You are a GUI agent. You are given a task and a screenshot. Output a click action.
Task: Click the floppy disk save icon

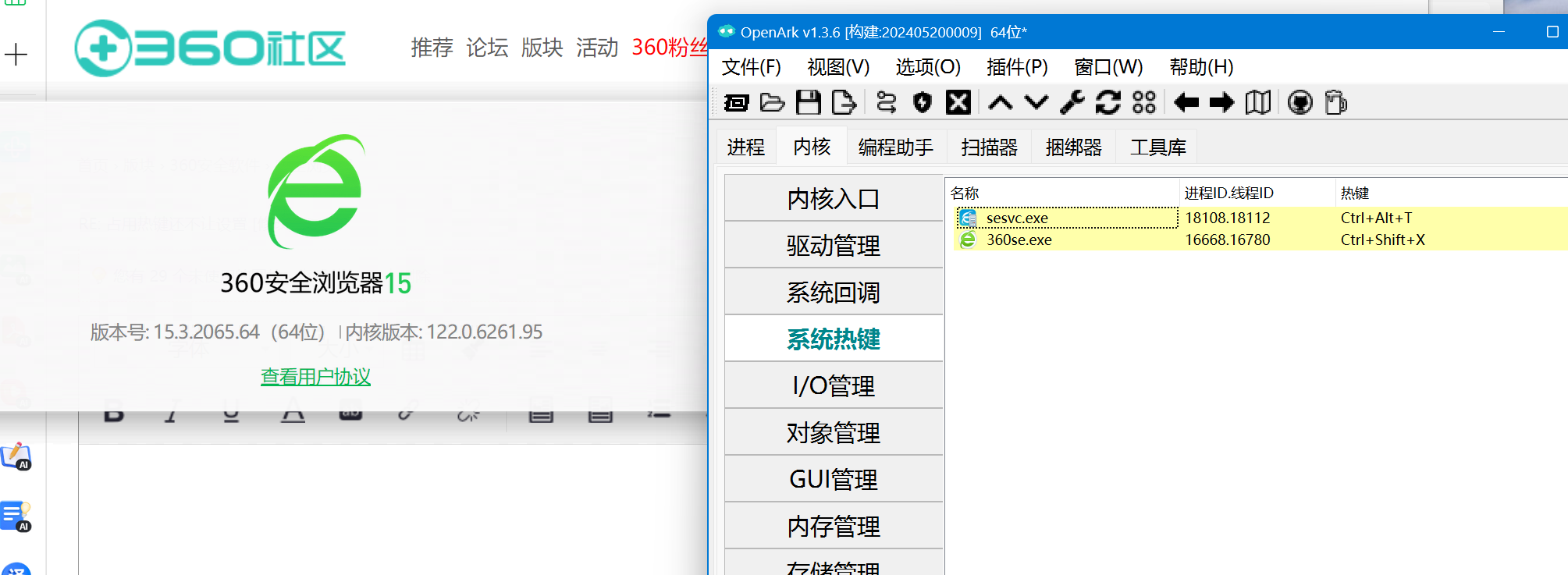pos(808,102)
